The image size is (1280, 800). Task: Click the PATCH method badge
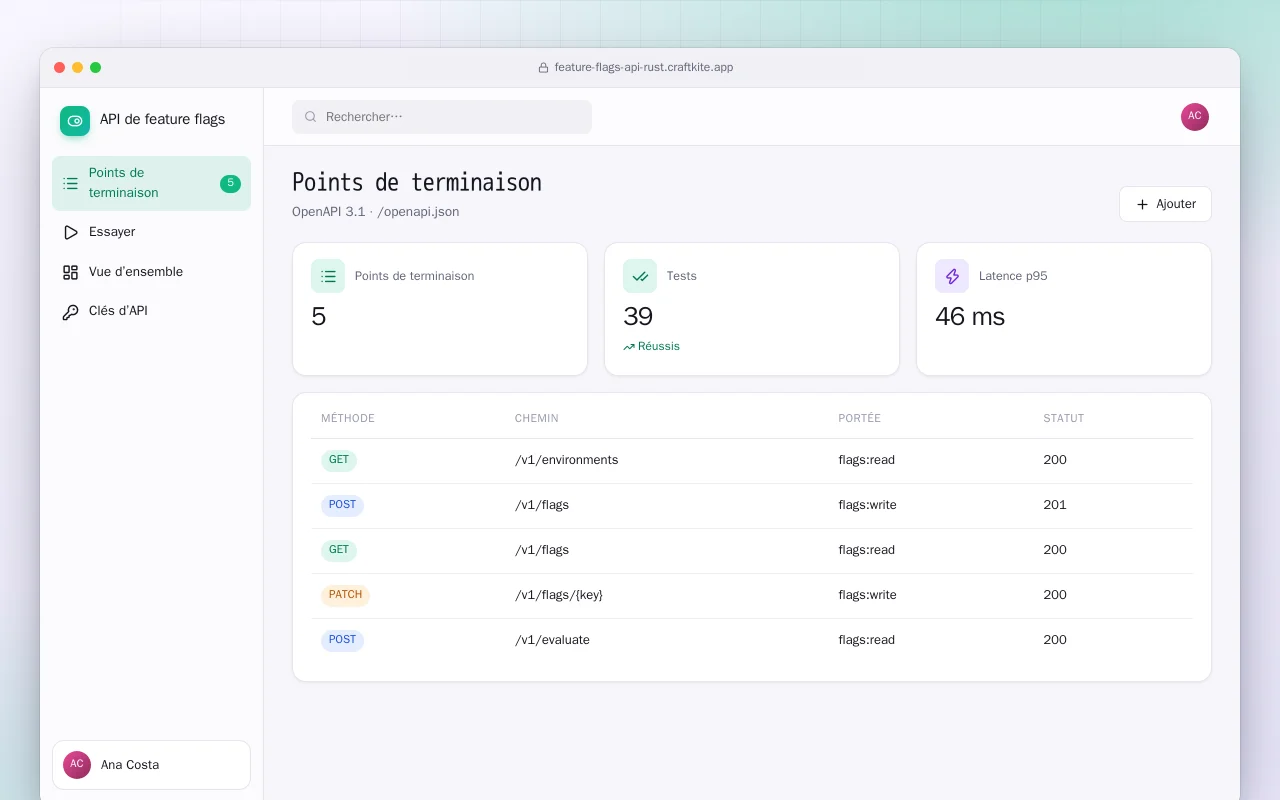345,596
